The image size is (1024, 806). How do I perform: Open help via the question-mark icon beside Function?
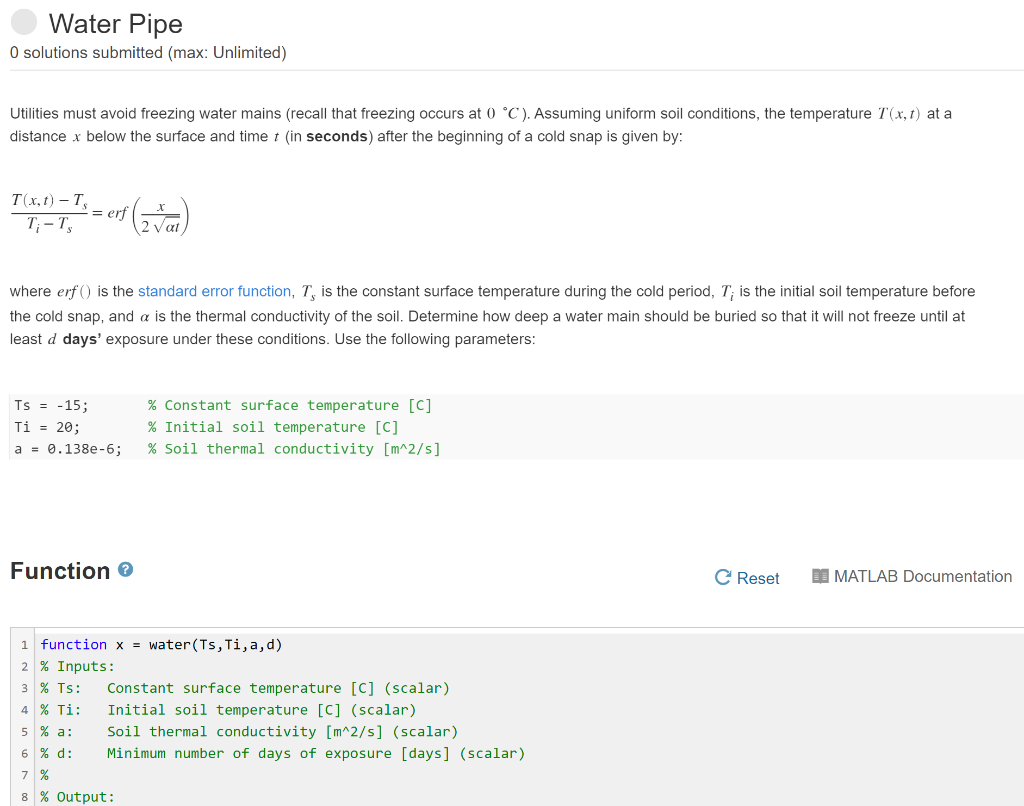pyautogui.click(x=123, y=569)
